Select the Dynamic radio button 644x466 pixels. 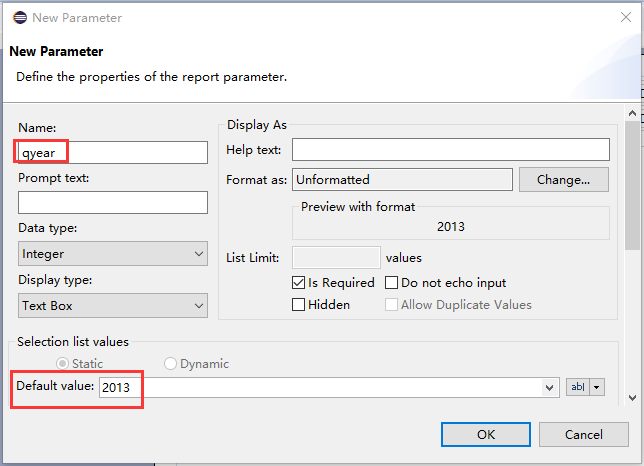(171, 364)
